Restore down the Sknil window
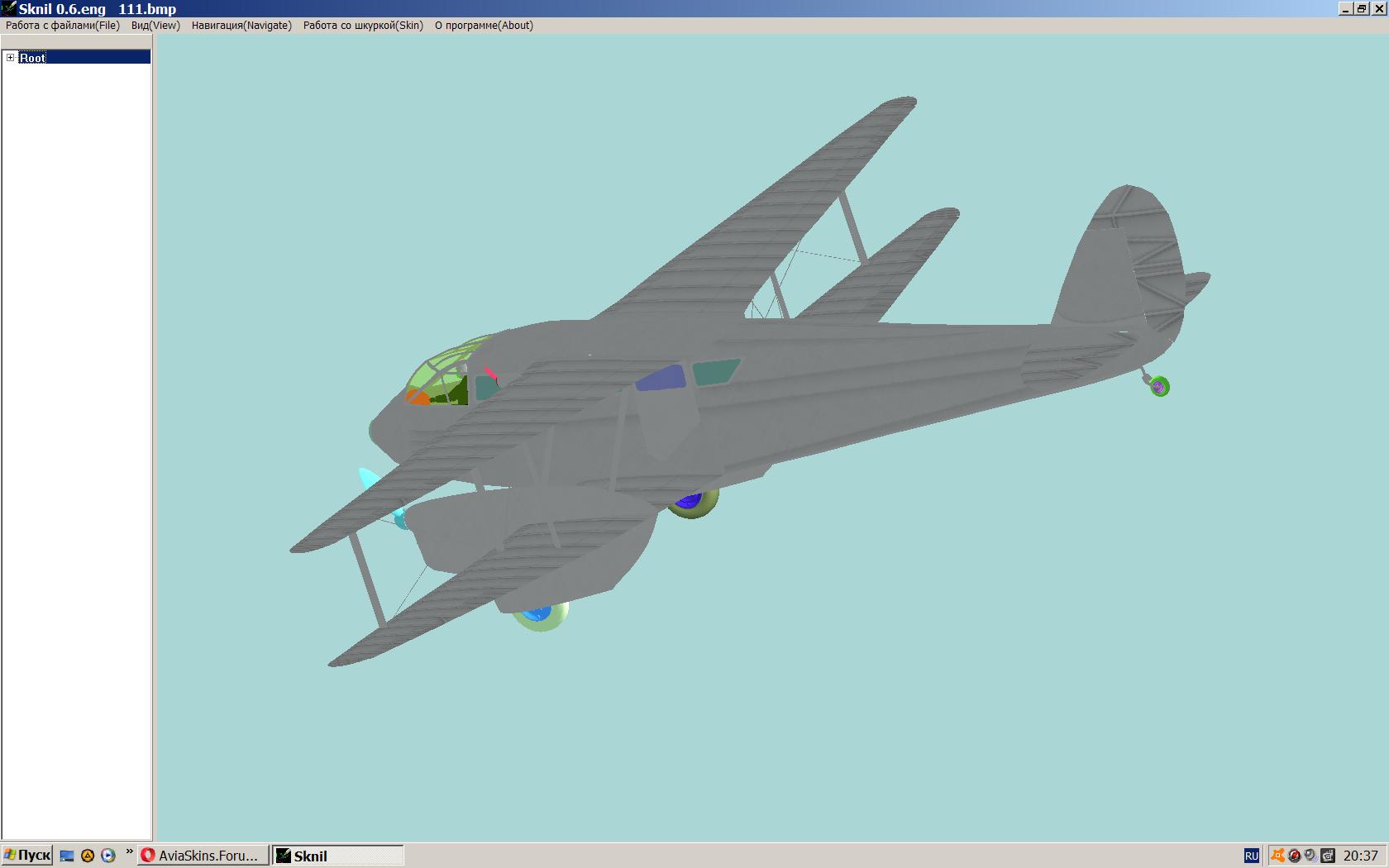This screenshot has height=868, width=1389. pos(1362,9)
